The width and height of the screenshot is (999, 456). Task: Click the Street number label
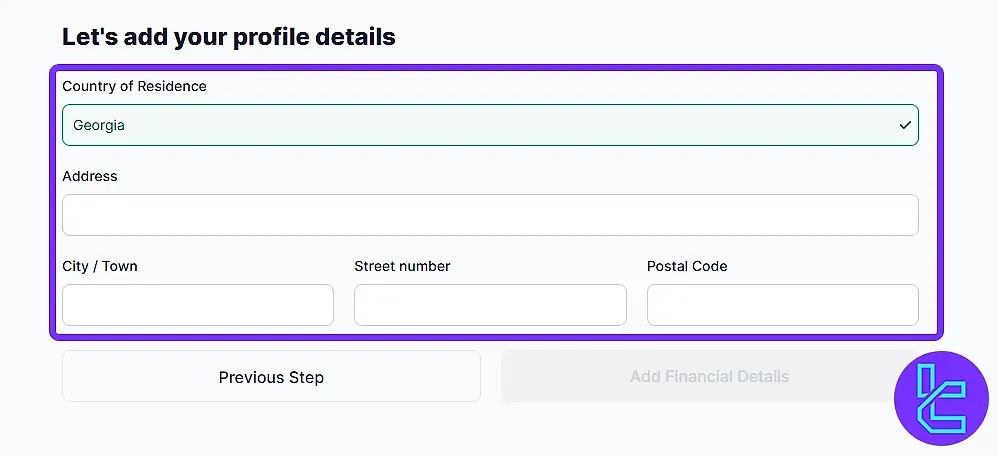point(402,266)
